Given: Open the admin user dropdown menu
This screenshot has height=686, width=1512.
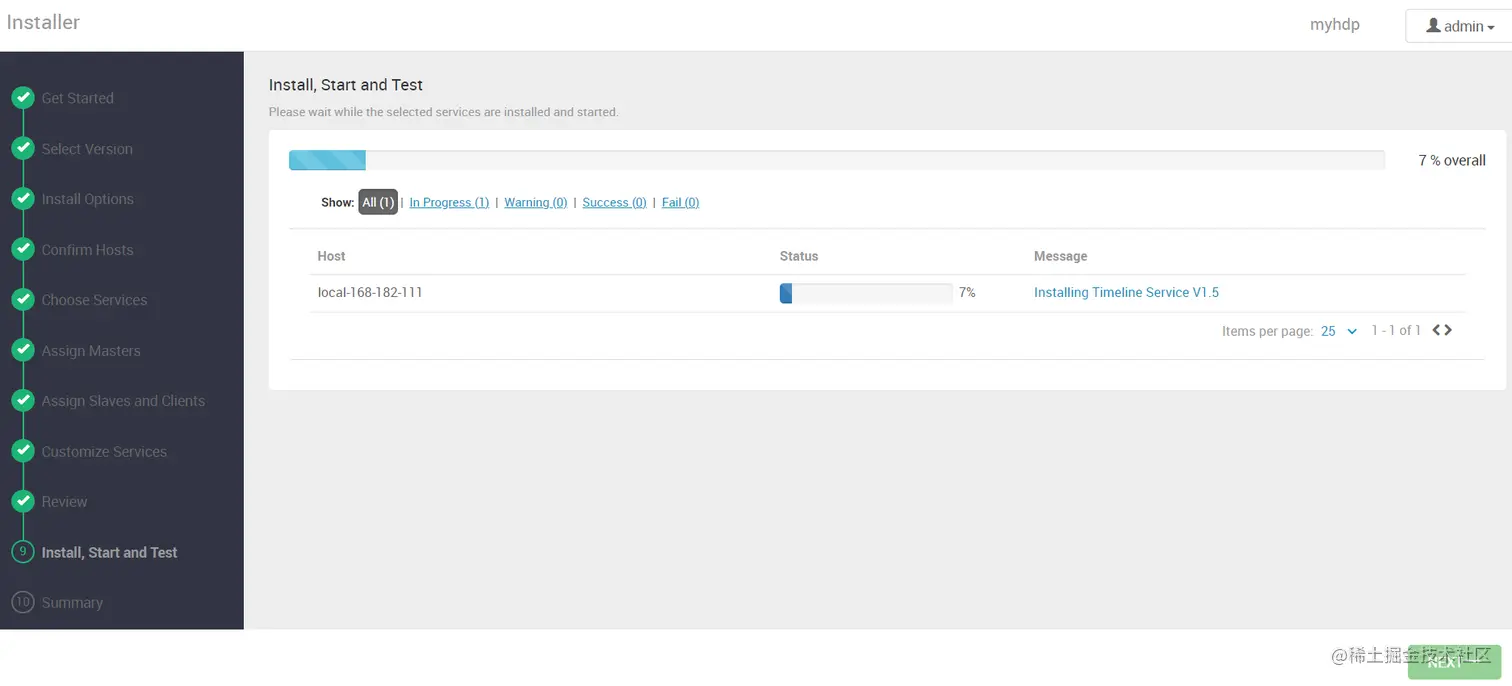Looking at the screenshot, I should pyautogui.click(x=1459, y=26).
